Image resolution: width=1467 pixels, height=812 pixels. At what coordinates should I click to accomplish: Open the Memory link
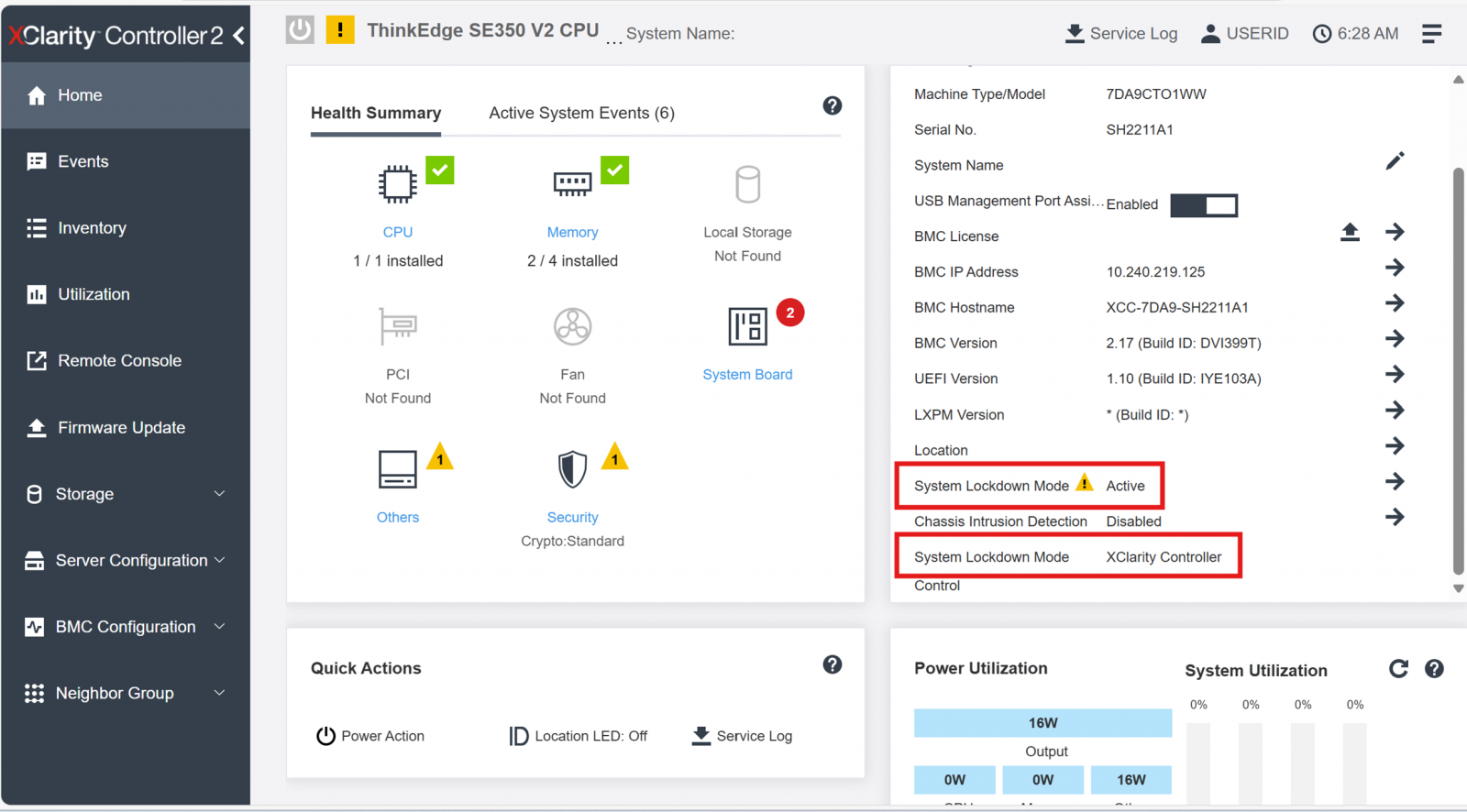click(572, 233)
